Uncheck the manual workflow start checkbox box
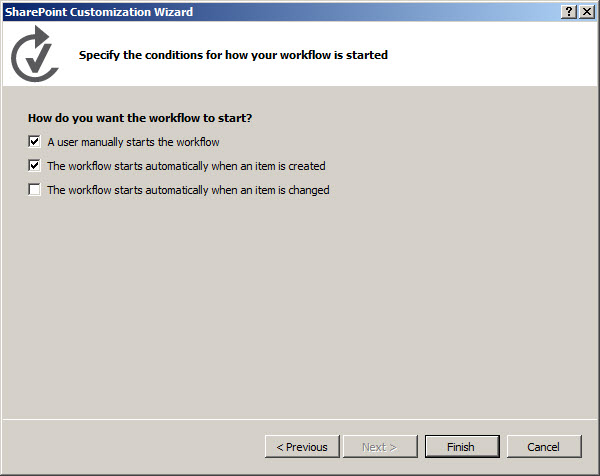This screenshot has width=600, height=476. pyautogui.click(x=34, y=142)
